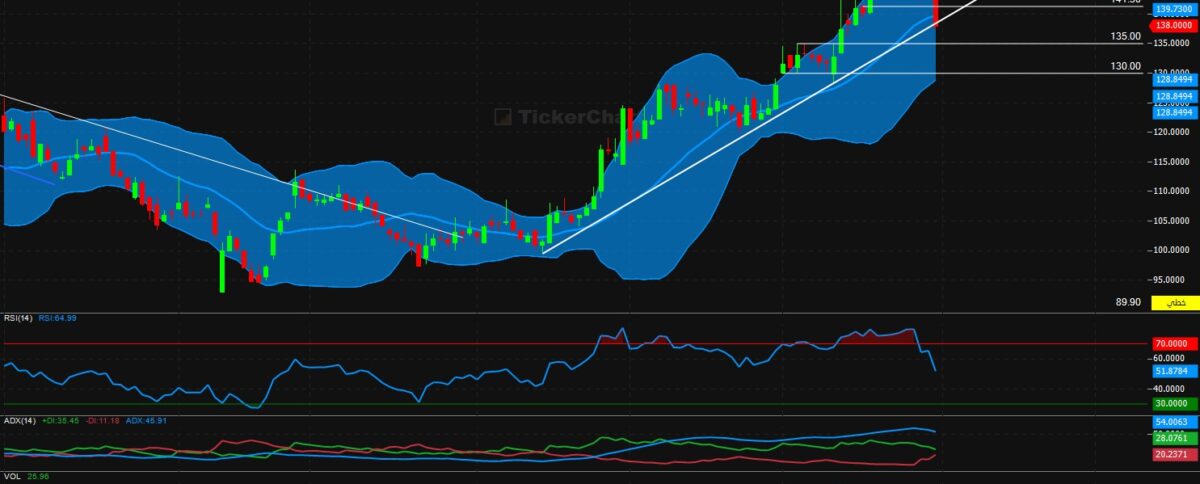Click the blue 139.7300 price tag
Viewport: 1200px width, 484px height.
pyautogui.click(x=1175, y=9)
